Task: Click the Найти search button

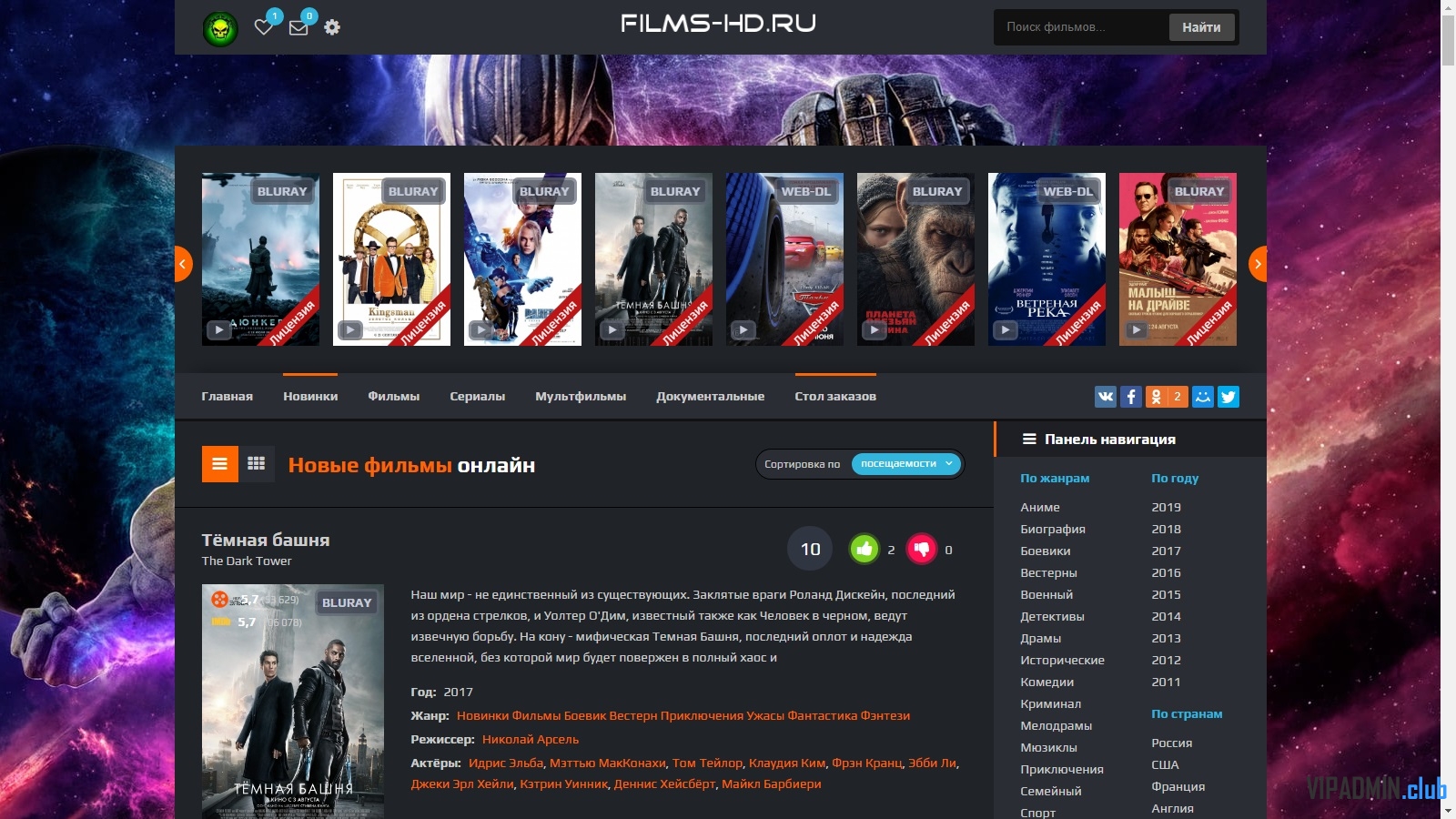Action: coord(1201,27)
